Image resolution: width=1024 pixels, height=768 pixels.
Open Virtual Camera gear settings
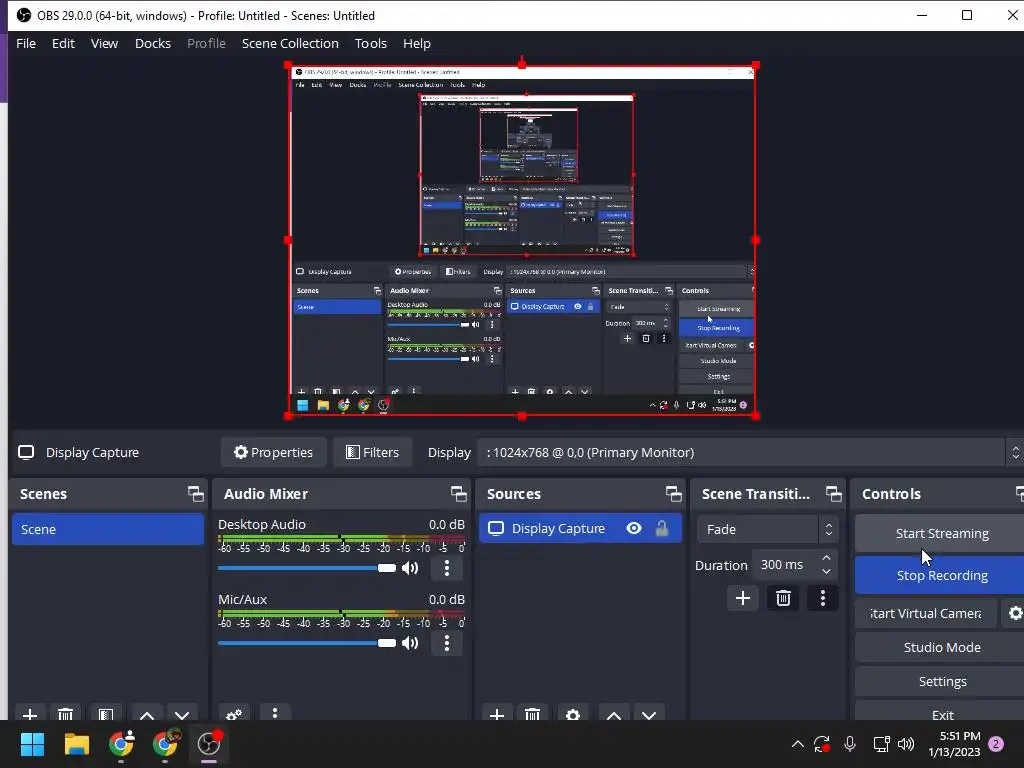click(x=1014, y=613)
